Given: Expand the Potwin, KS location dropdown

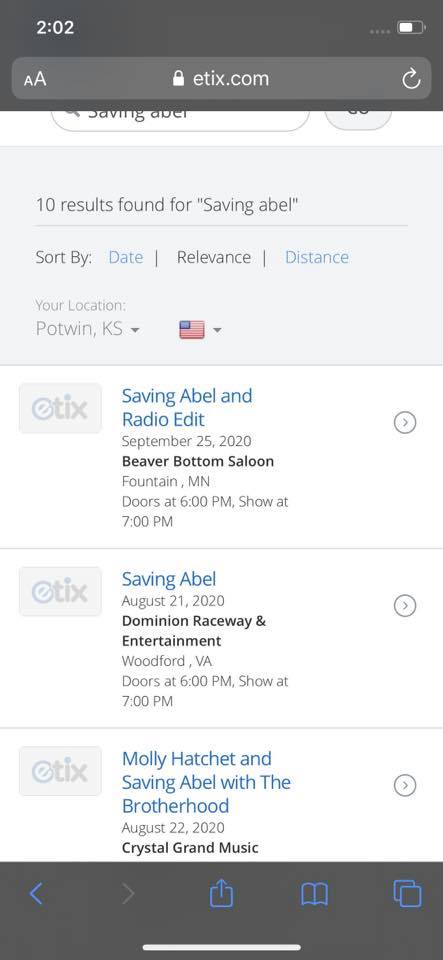Looking at the screenshot, I should (87, 329).
